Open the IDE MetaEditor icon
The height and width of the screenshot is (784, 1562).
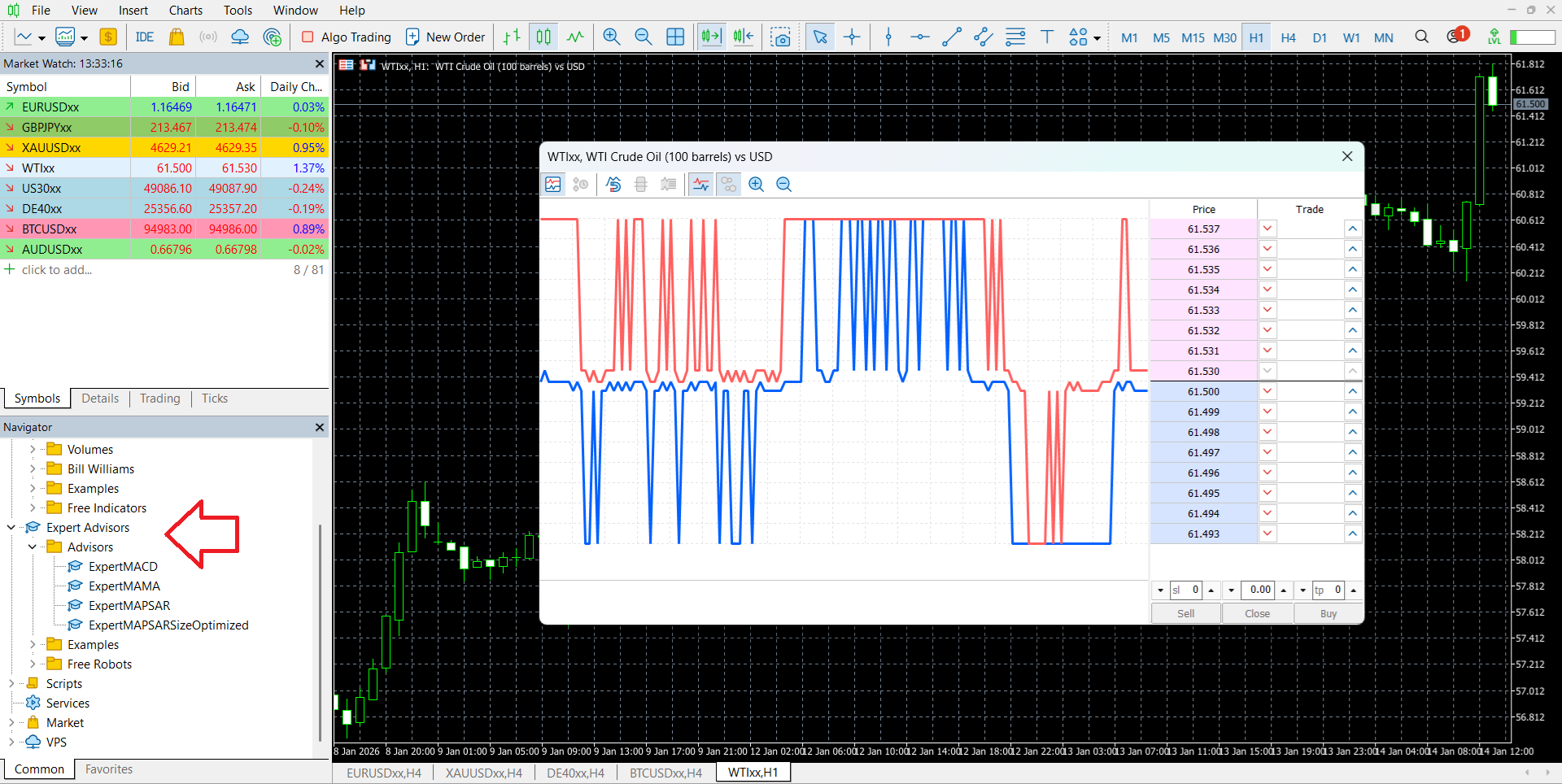coord(145,37)
